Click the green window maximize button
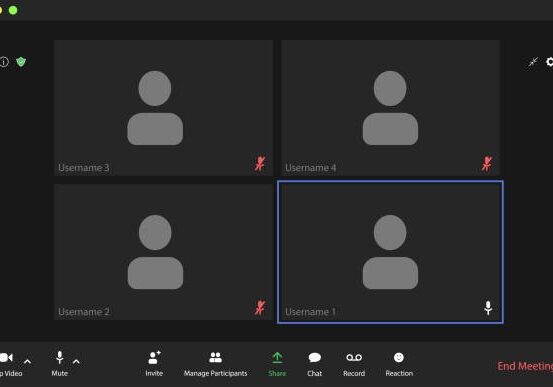Screen dimensions: 553x387 point(13,10)
